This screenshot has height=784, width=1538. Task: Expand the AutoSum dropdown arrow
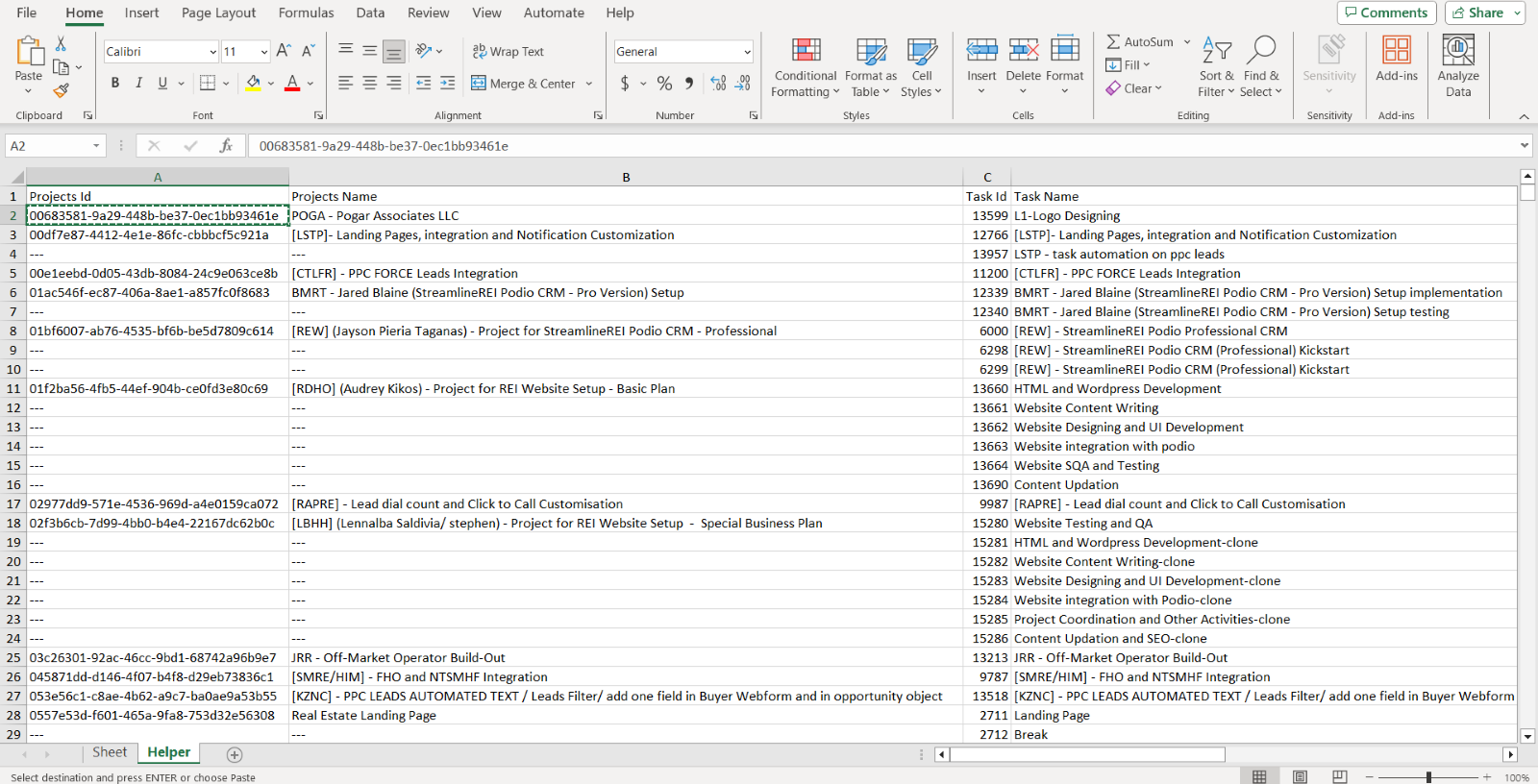[x=1187, y=41]
